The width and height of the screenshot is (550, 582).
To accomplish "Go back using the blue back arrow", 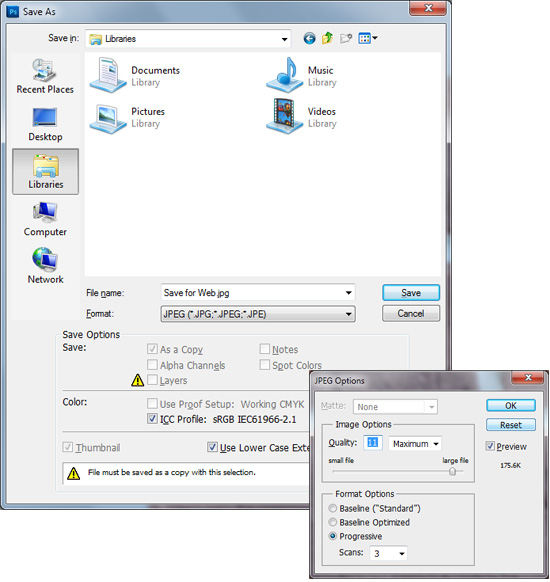I will tap(309, 38).
